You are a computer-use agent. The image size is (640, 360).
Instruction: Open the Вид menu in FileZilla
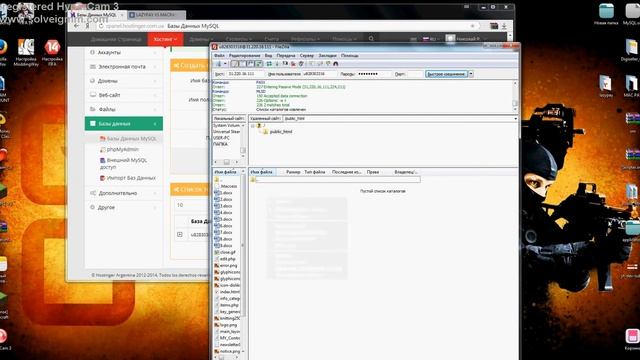(x=268, y=56)
